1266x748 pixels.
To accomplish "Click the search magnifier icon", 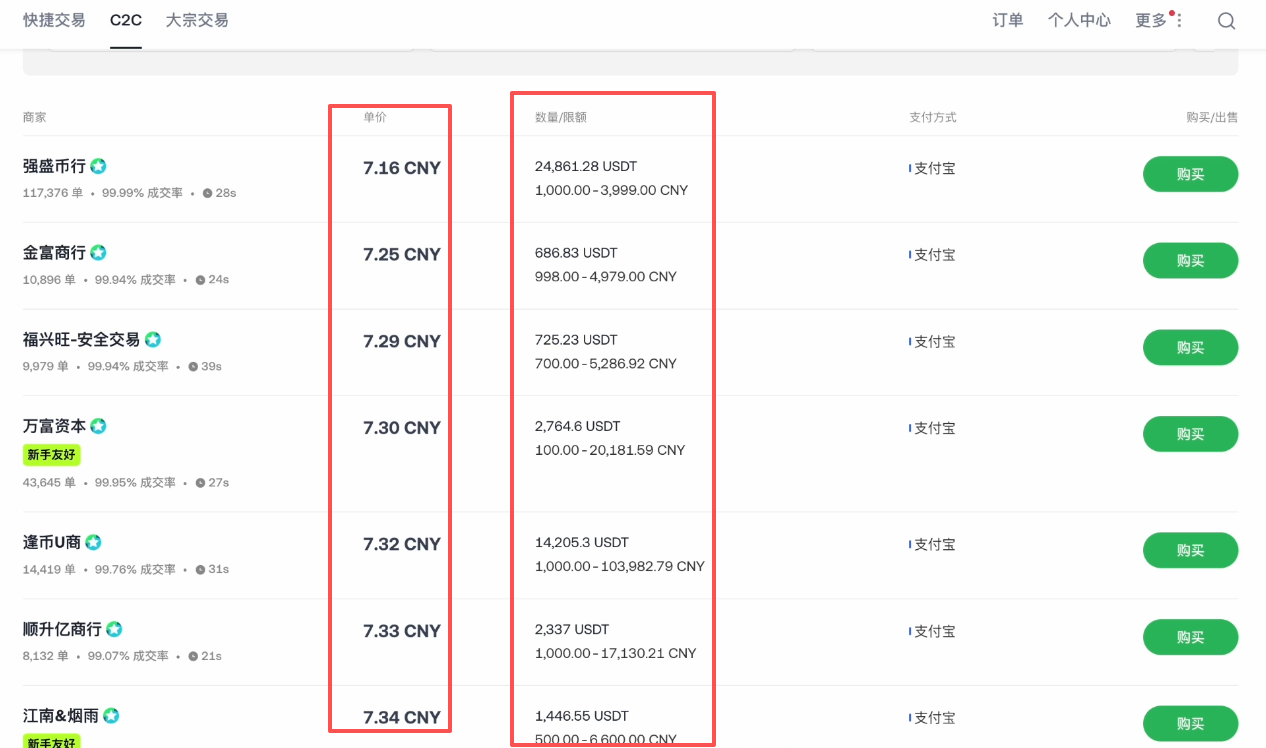I will coord(1226,21).
